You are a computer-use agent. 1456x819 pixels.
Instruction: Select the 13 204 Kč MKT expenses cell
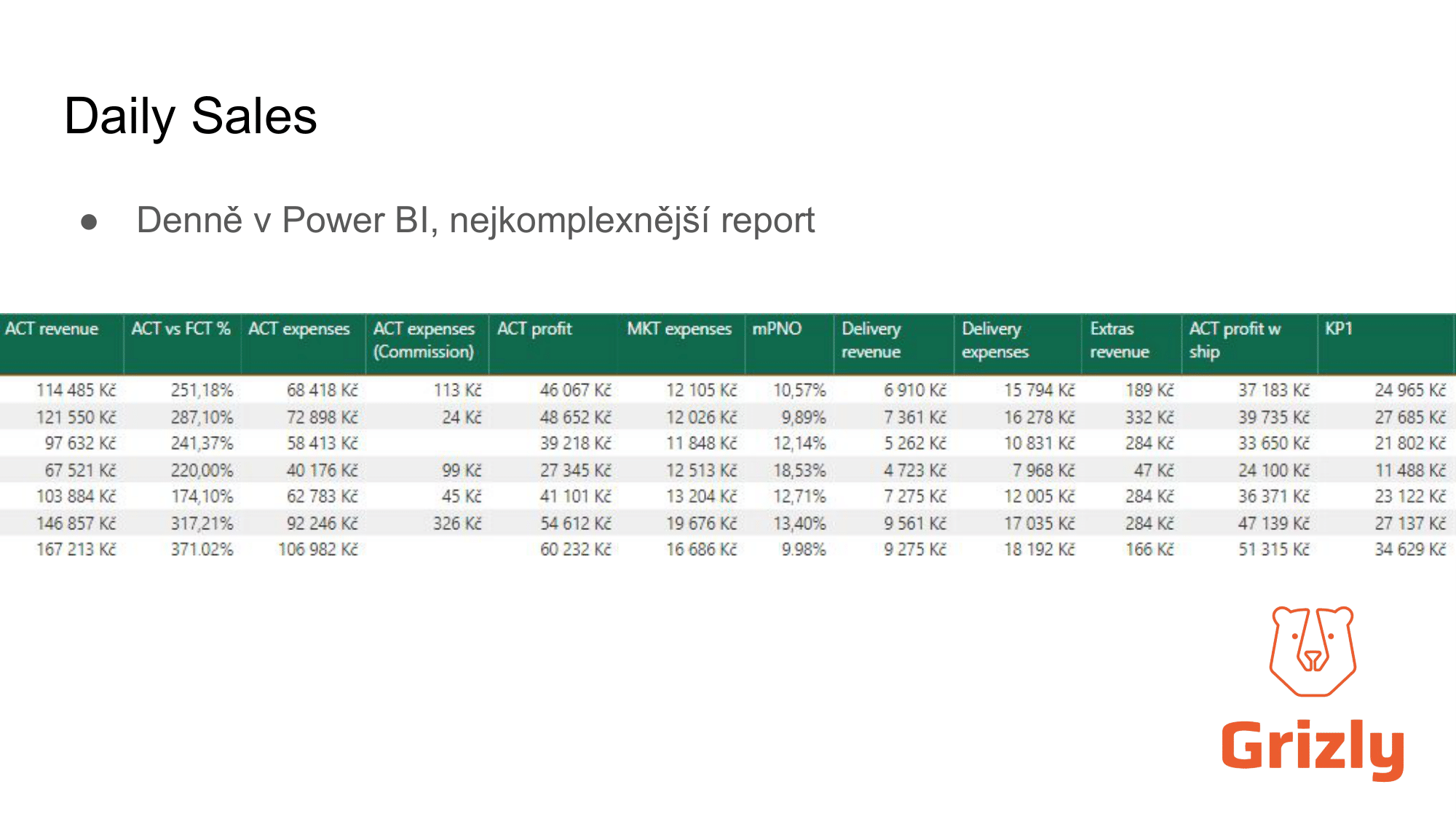(702, 496)
